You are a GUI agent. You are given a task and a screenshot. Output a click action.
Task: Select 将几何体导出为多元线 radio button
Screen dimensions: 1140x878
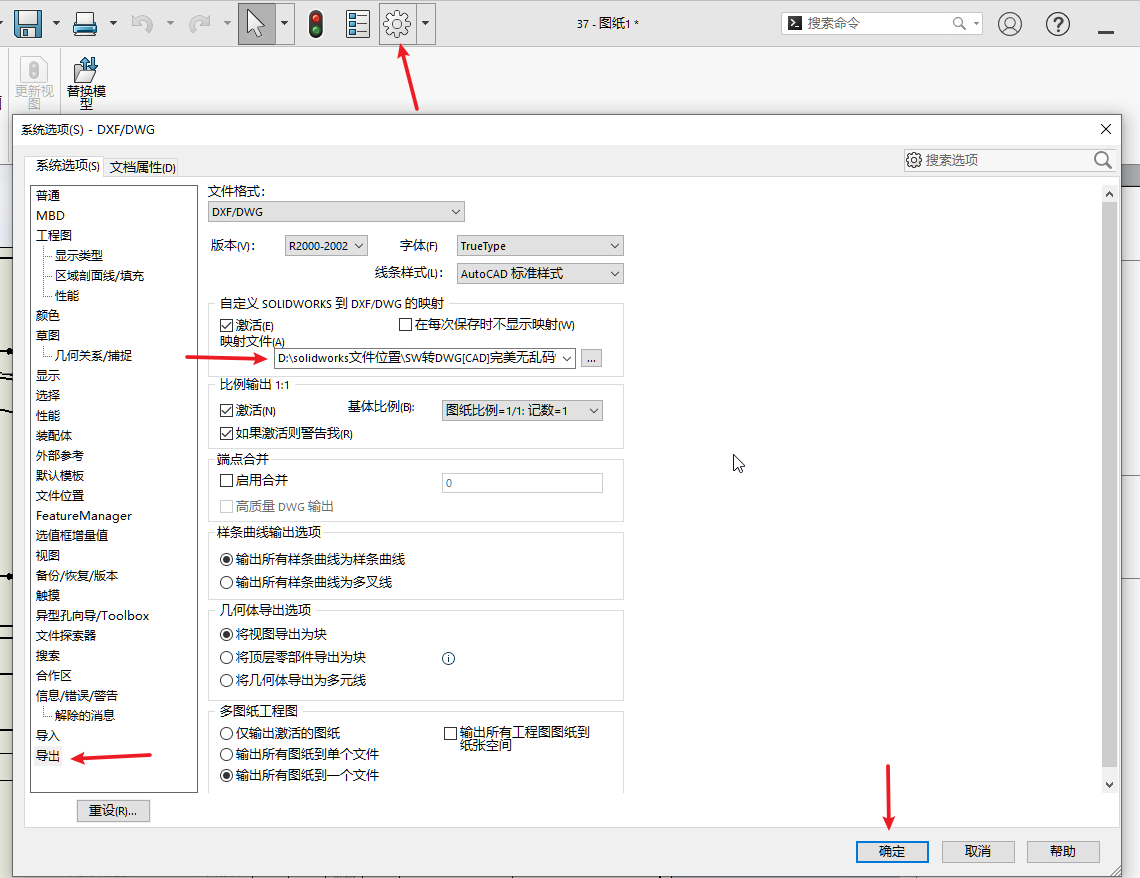tap(226, 680)
